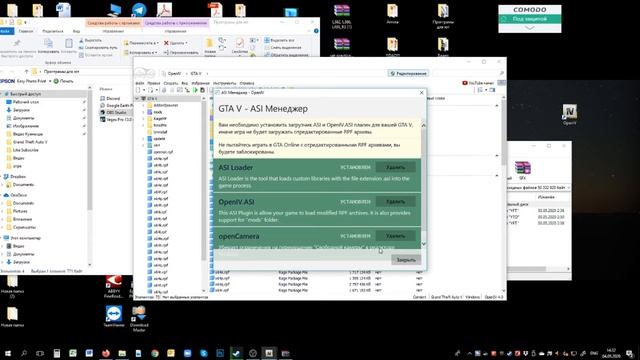Remove openCamera with its Удалить button
Screen dimensions: 640x360
(395, 236)
